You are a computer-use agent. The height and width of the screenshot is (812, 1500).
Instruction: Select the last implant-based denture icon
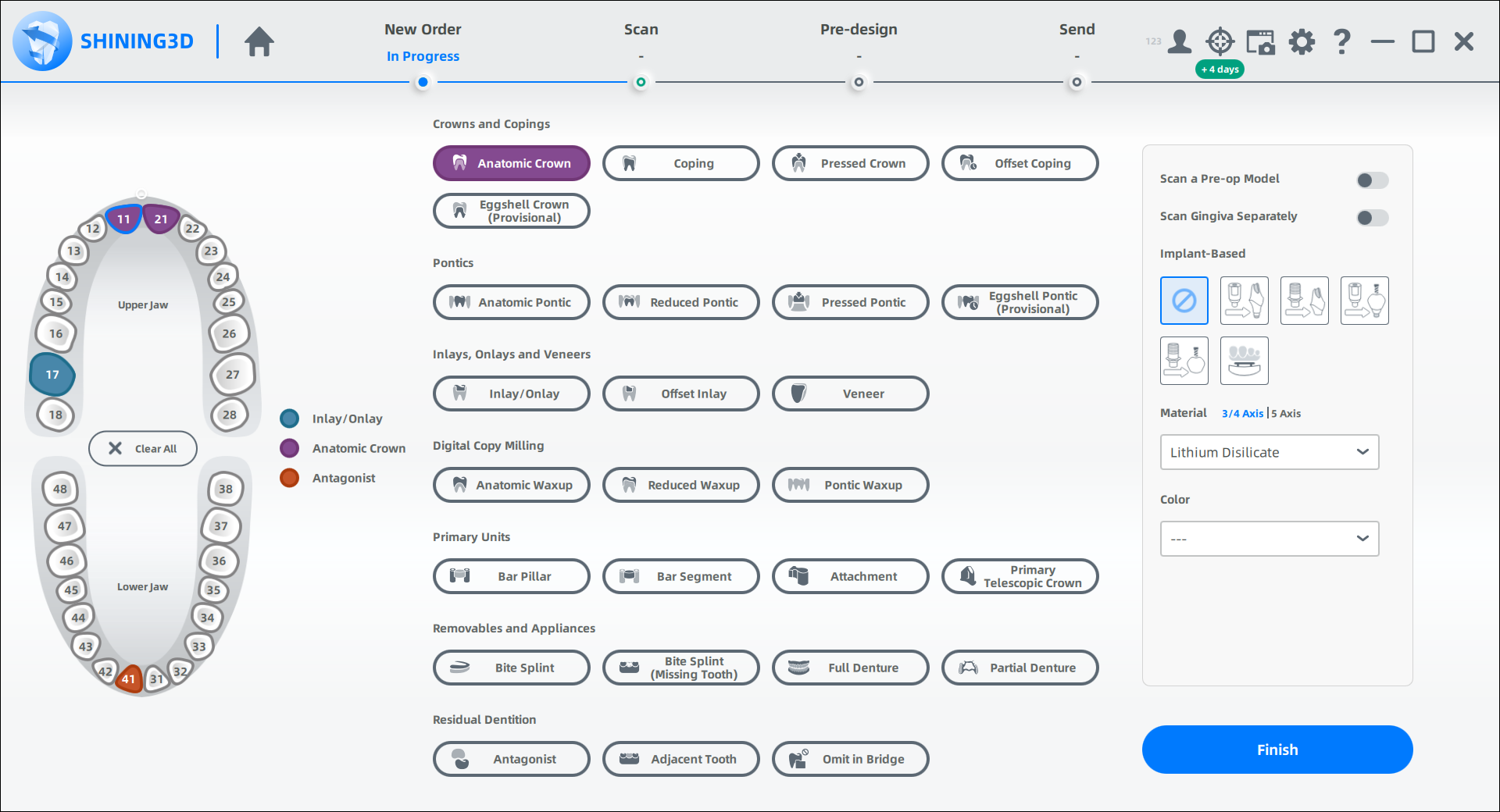point(1244,361)
